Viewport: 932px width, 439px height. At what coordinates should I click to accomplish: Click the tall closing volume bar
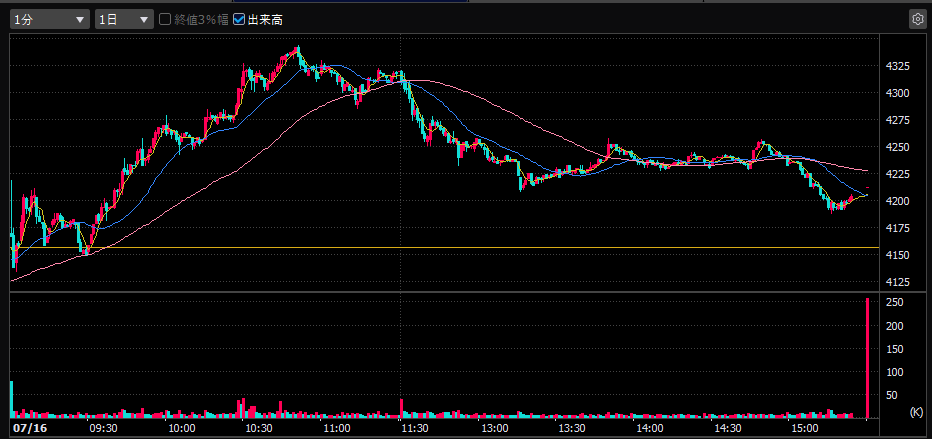pos(868,358)
